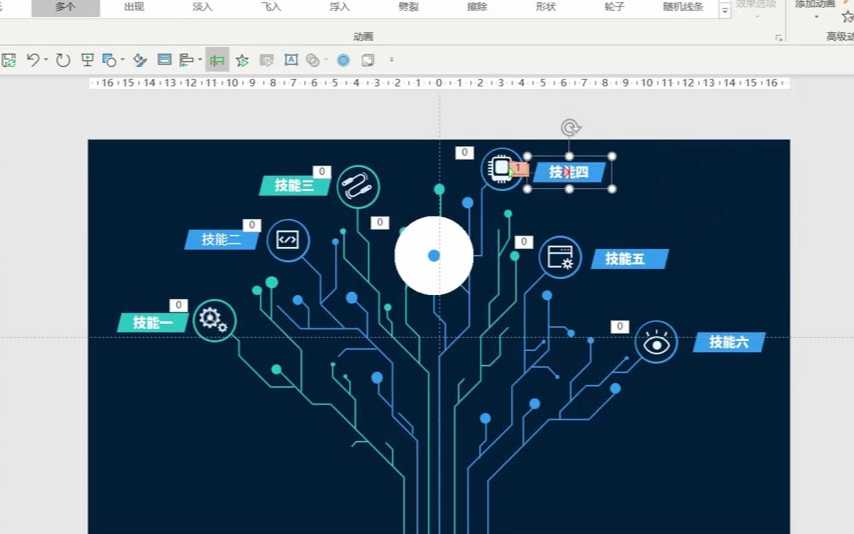Select the 技能六 label on slide
The width and height of the screenshot is (854, 534).
(728, 342)
